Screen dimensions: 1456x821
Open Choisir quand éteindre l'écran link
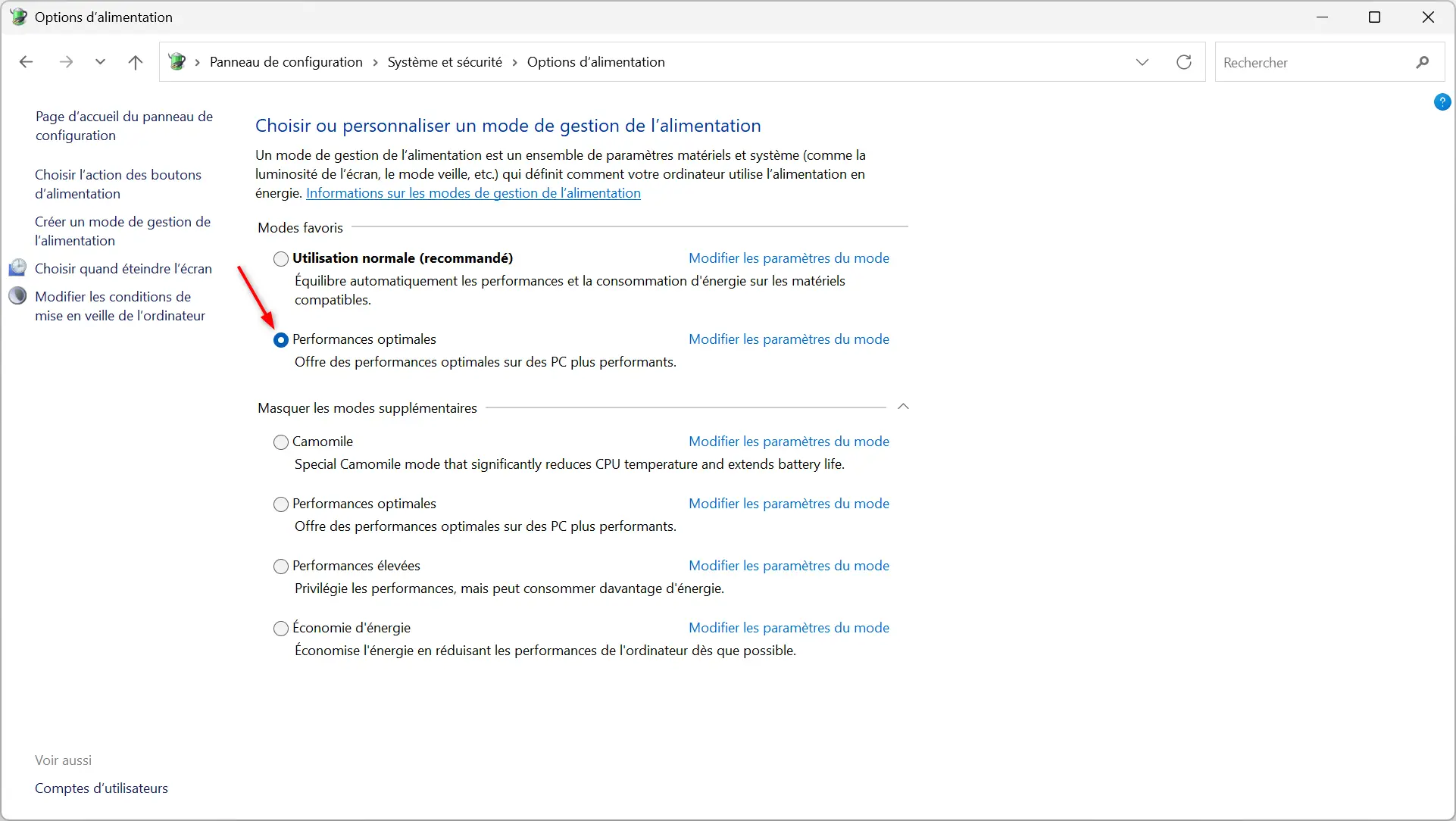(x=123, y=268)
